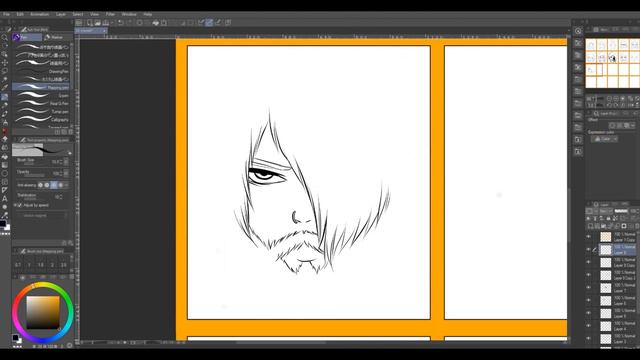Image resolution: width=640 pixels, height=360 pixels.
Task: Switch to the Pen sub tool tab
Action: tap(27, 37)
